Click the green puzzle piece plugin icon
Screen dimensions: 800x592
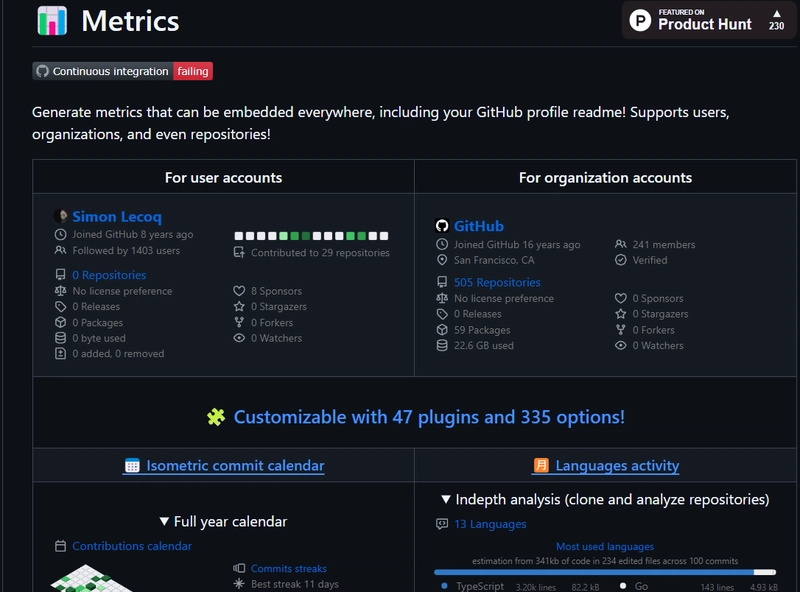(x=216, y=417)
